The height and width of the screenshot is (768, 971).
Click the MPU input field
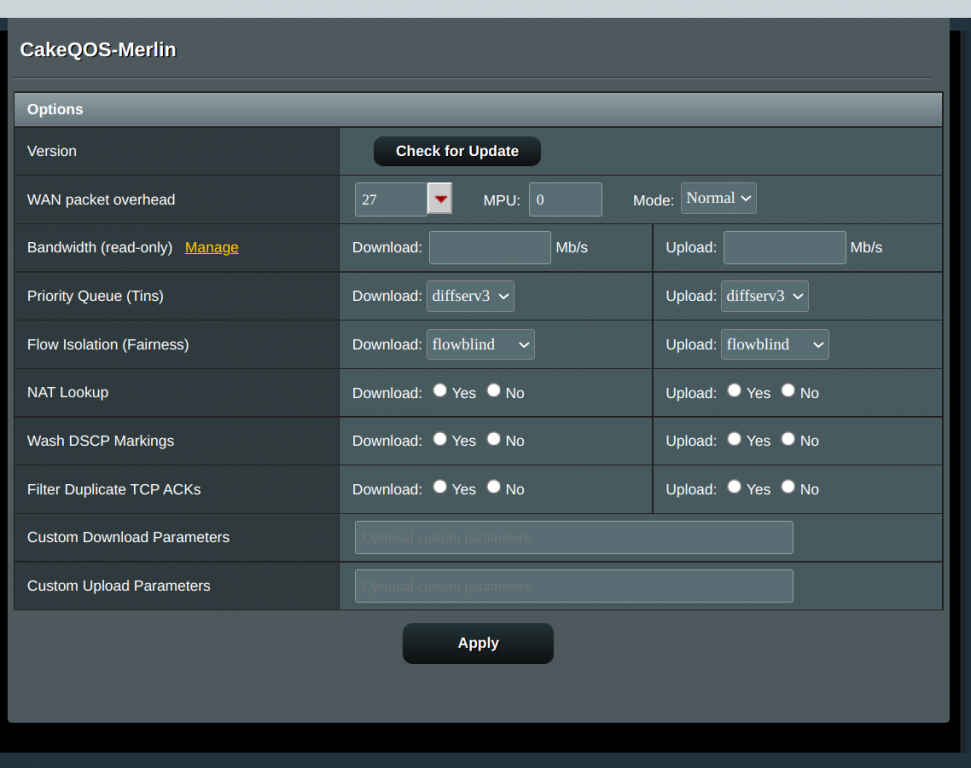tap(565, 199)
